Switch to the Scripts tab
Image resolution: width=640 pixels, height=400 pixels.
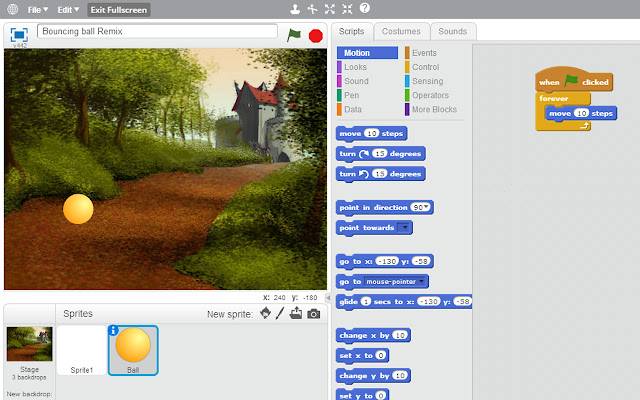coord(351,31)
